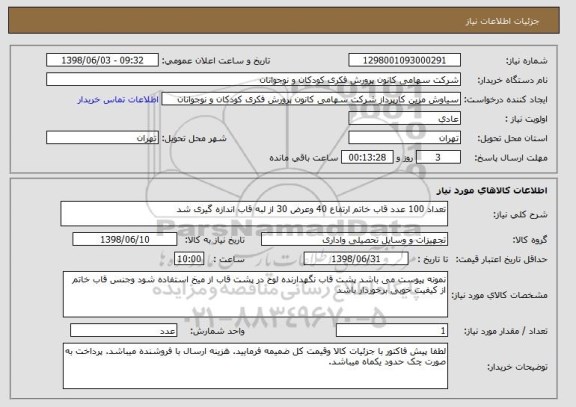Click the مهلت ارسال پاسخ label
The image size is (576, 407).
coord(511,158)
